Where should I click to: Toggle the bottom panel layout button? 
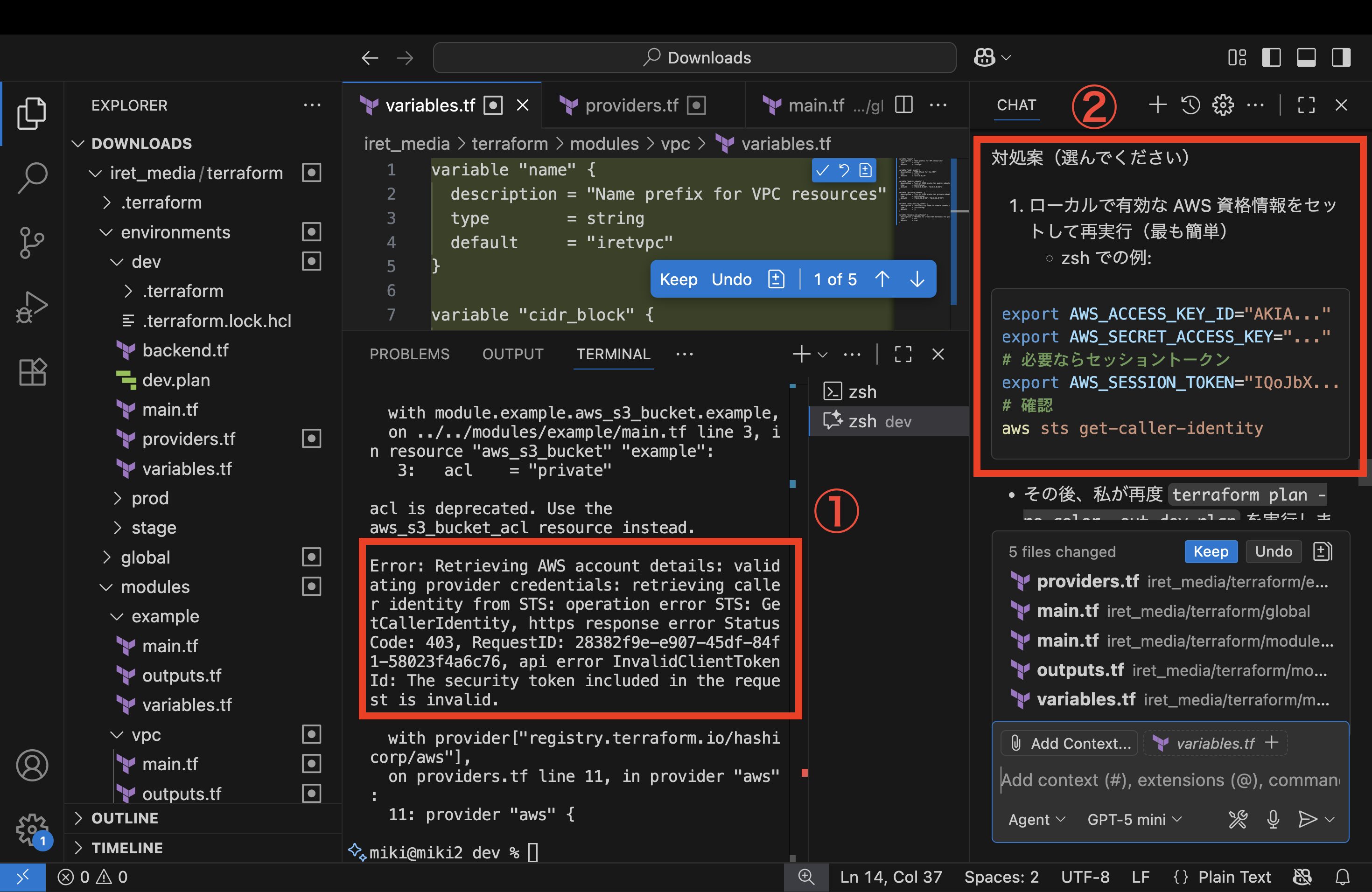[x=1306, y=58]
